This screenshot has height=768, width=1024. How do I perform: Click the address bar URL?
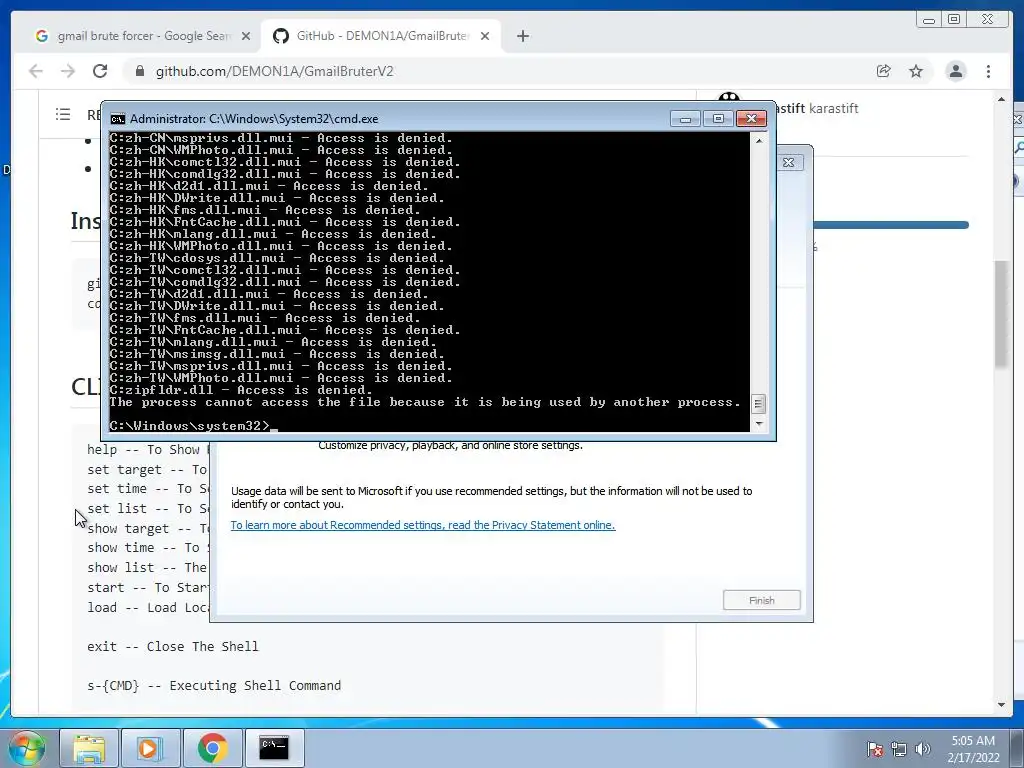coord(274,71)
